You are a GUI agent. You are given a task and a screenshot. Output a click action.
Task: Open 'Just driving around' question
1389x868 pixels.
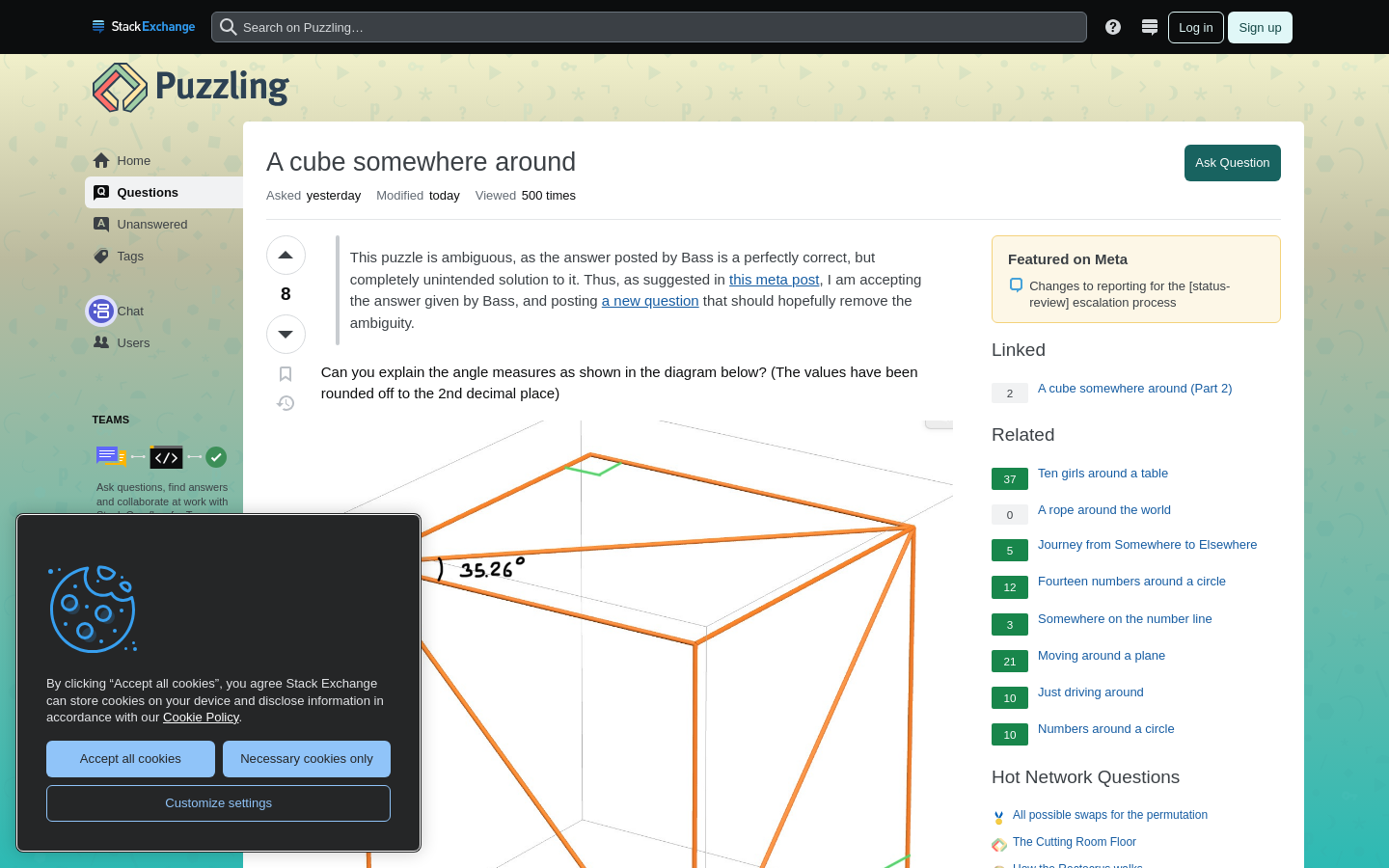pyautogui.click(x=1091, y=692)
